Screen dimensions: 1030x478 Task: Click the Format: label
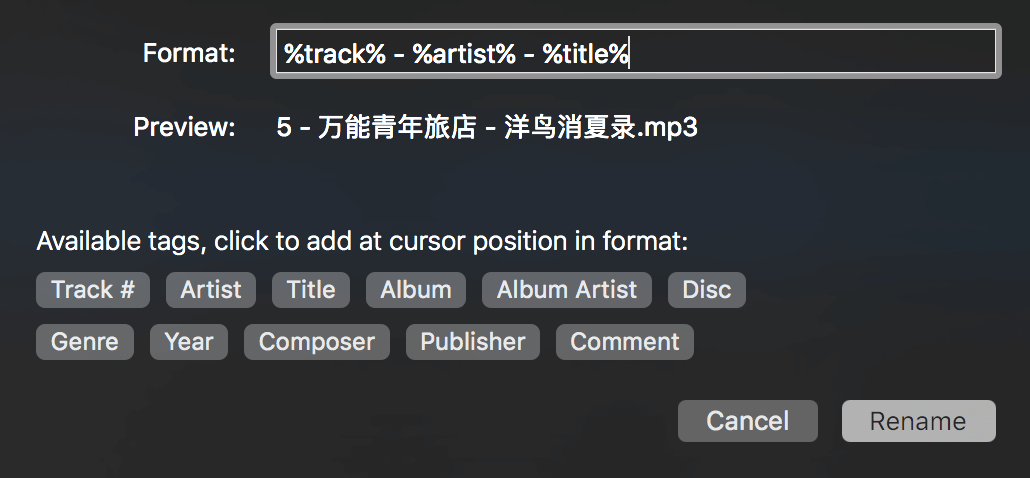tap(189, 53)
